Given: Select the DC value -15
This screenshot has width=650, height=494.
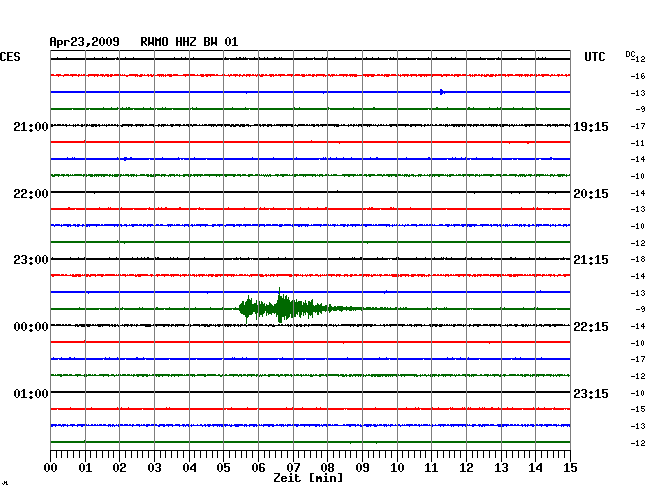Looking at the screenshot, I should click(638, 409).
